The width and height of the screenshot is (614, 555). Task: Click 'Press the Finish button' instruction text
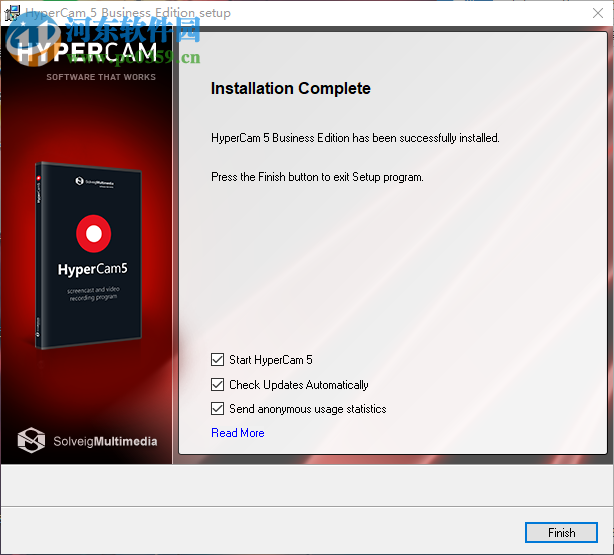pos(317,177)
